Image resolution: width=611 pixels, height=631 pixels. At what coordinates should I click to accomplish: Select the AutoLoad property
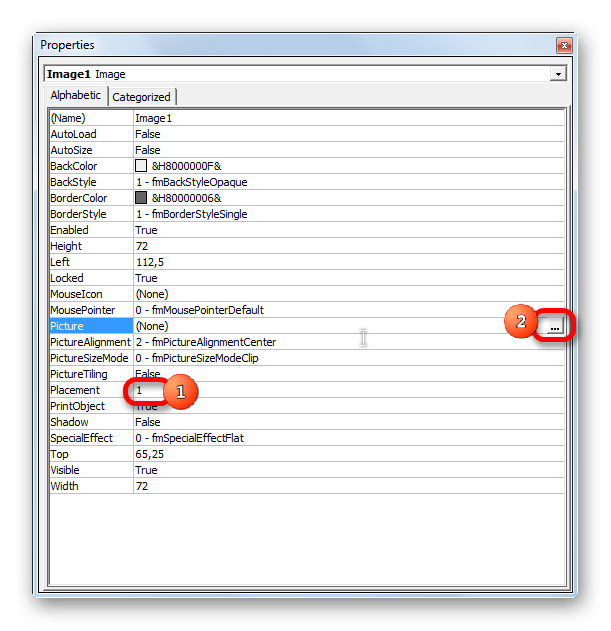(x=91, y=134)
